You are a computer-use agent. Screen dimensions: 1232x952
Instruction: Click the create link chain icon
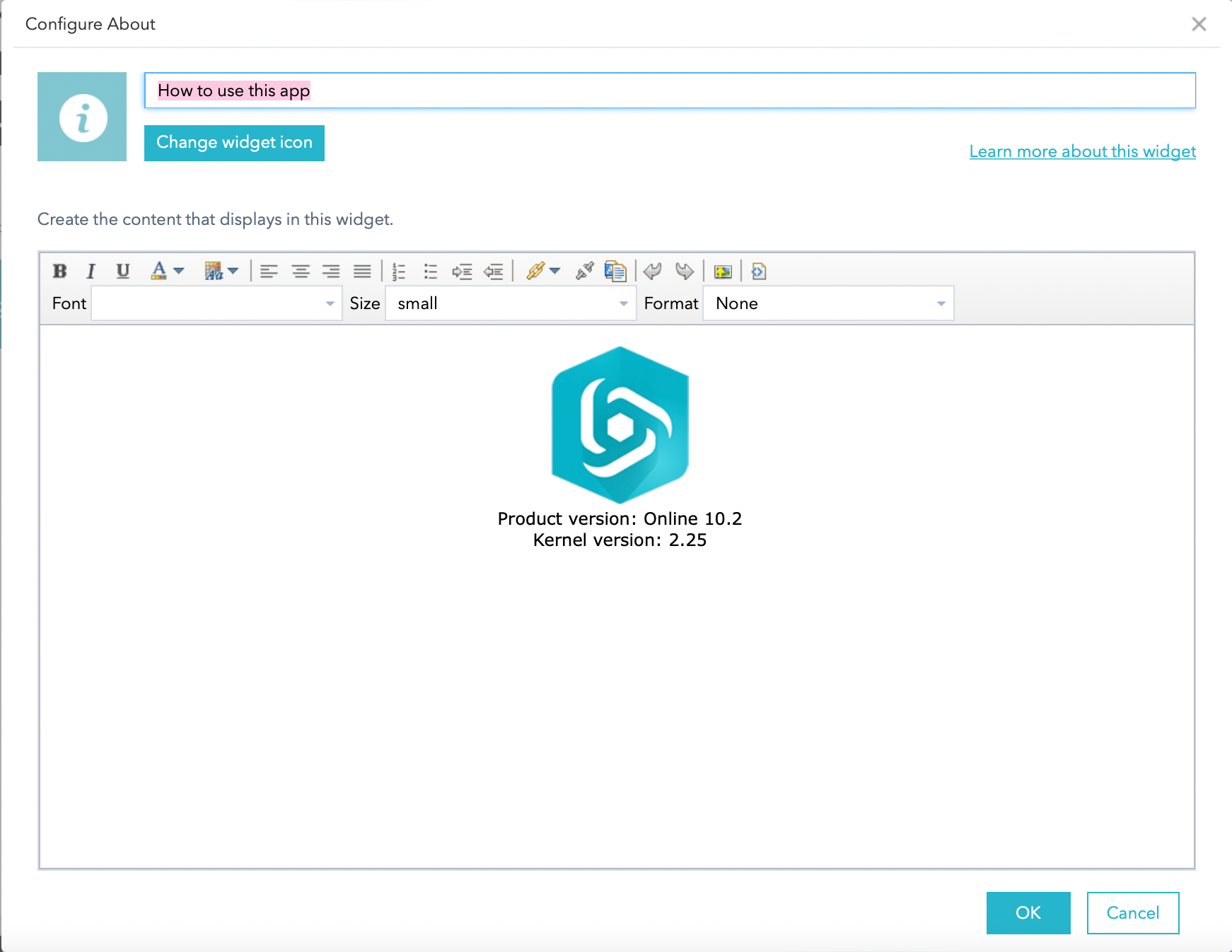tap(535, 271)
